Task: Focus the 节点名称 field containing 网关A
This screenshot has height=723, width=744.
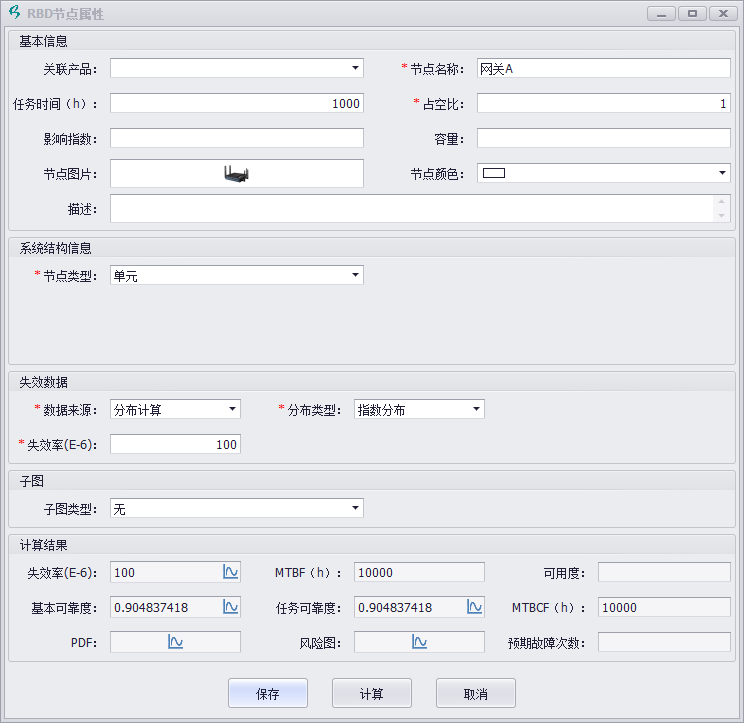Action: (604, 68)
